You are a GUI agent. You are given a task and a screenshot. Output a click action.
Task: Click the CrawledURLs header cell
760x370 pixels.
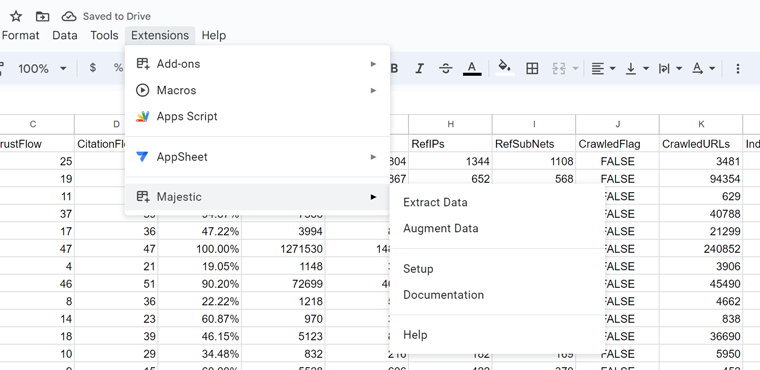(x=701, y=144)
